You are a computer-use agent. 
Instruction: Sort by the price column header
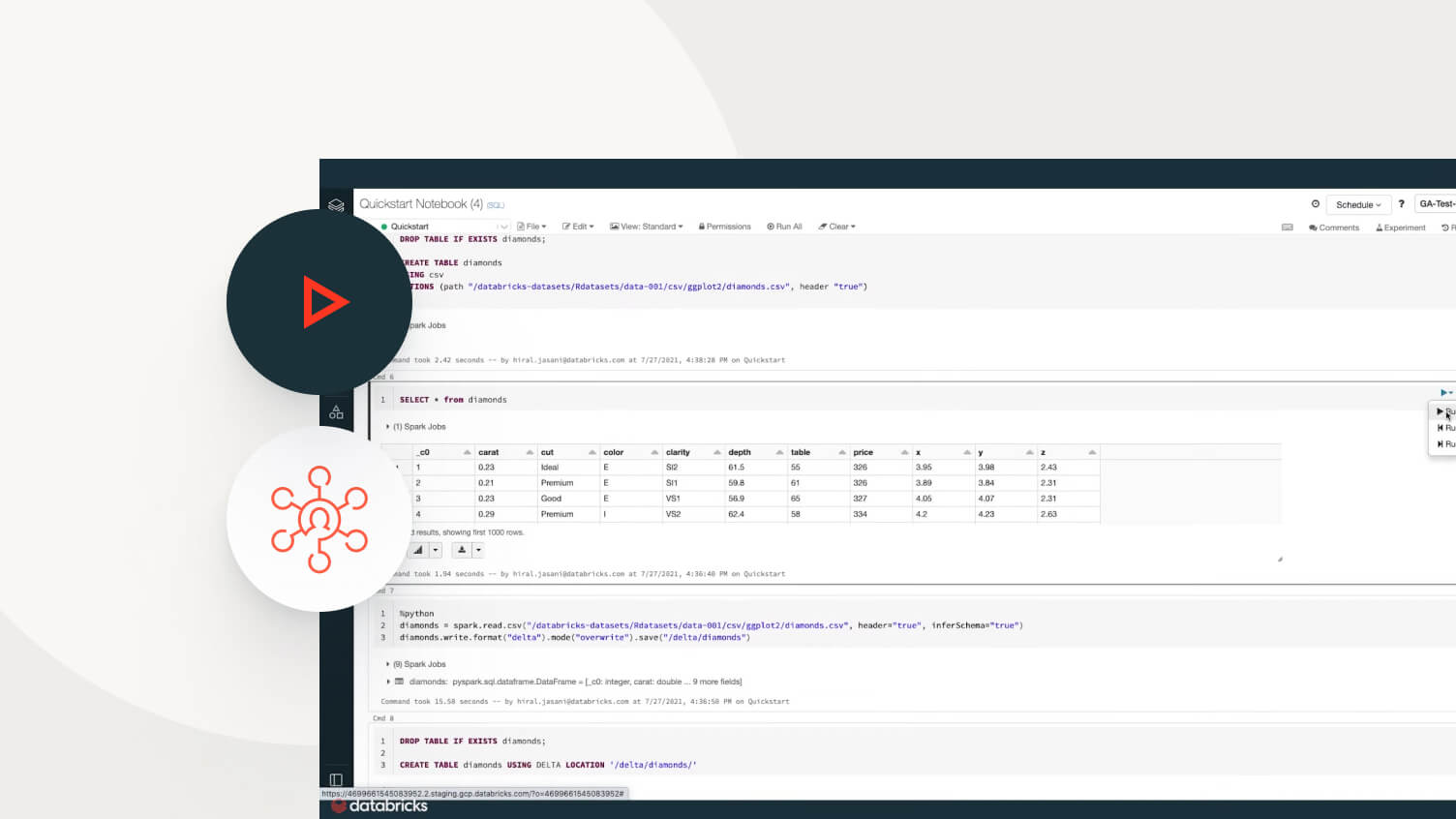[880, 452]
